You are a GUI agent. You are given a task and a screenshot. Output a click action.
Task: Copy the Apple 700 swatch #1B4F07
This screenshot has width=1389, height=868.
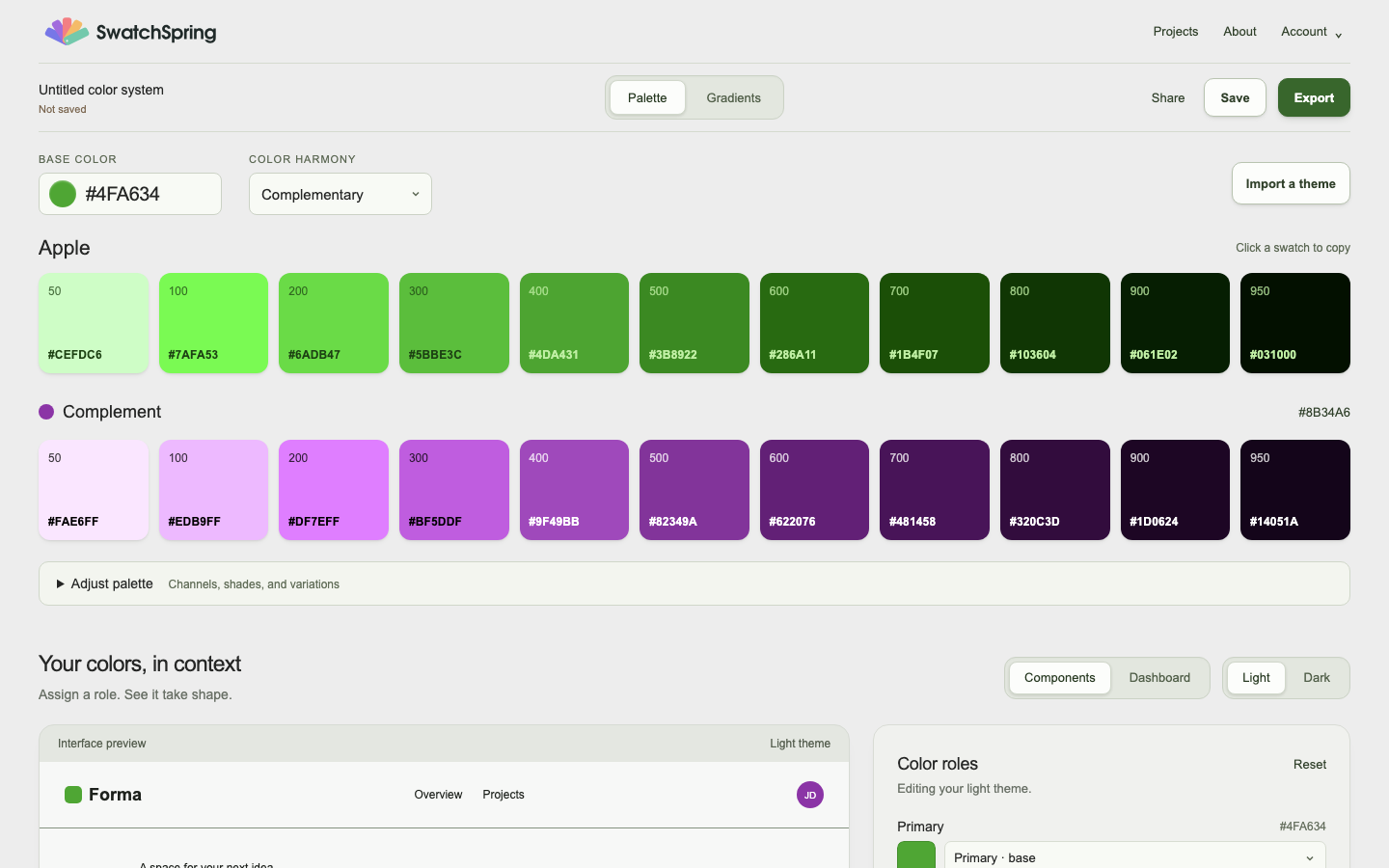click(x=935, y=323)
